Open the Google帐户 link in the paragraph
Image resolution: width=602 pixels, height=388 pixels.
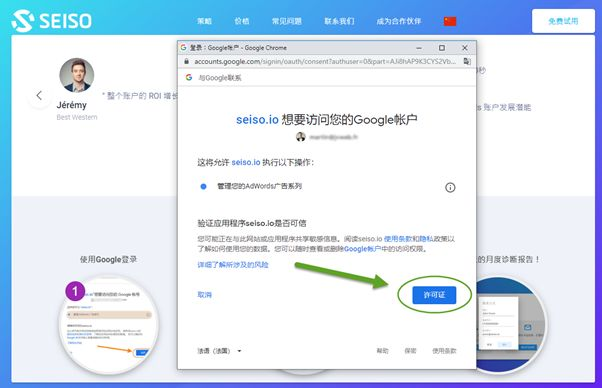(x=362, y=249)
